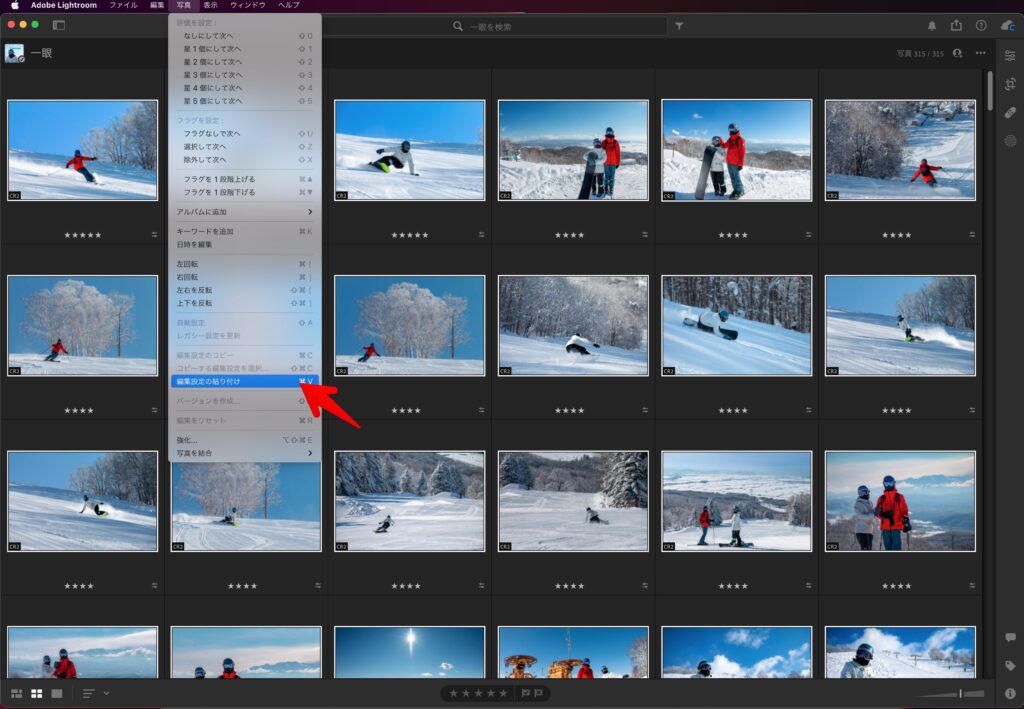Switch to photo grid view
This screenshot has width=1024, height=709.
point(16,693)
